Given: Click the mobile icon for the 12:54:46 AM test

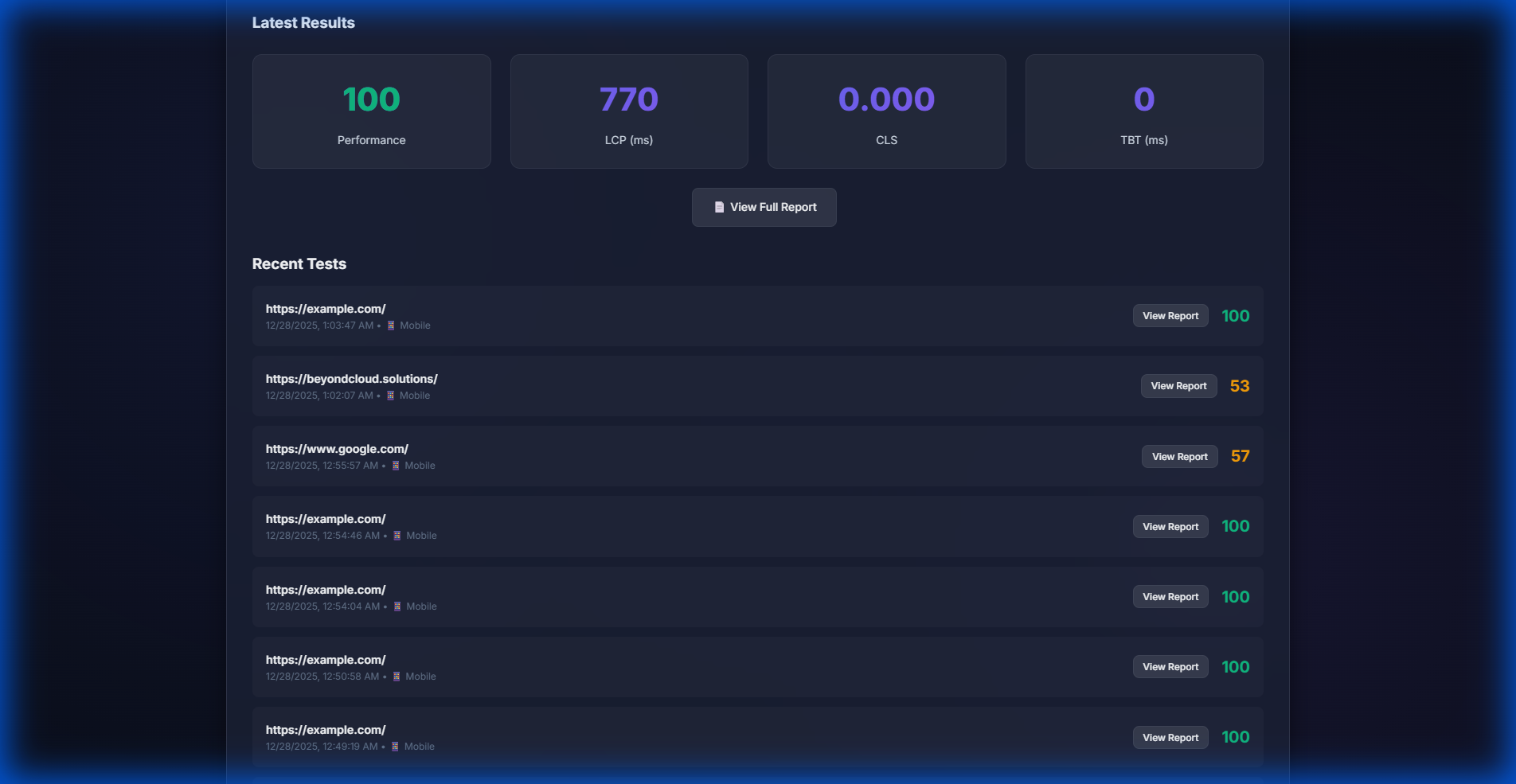Looking at the screenshot, I should coord(397,536).
